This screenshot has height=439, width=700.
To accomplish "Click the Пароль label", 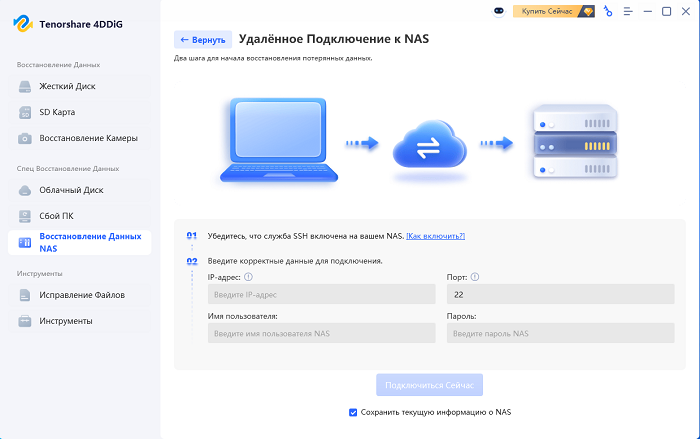I will tap(461, 316).
